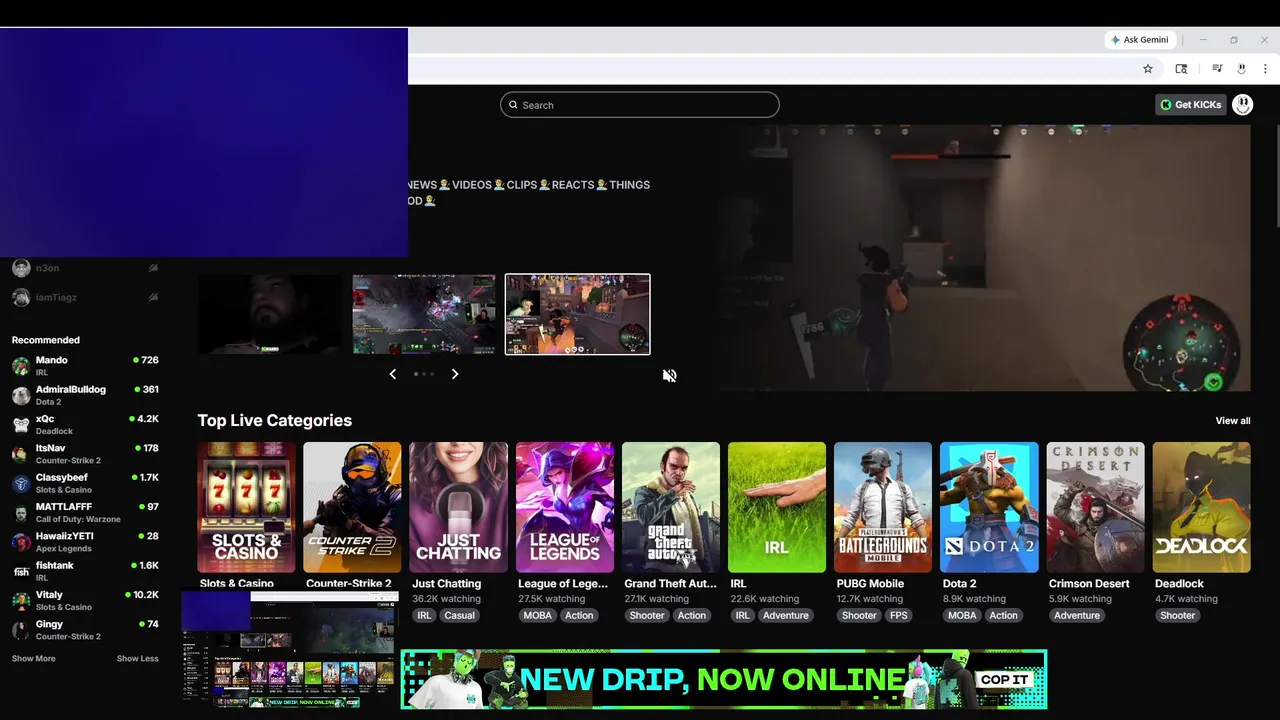Image resolution: width=1280 pixels, height=720 pixels.
Task: Click the Get KICKs button
Action: [x=1190, y=104]
